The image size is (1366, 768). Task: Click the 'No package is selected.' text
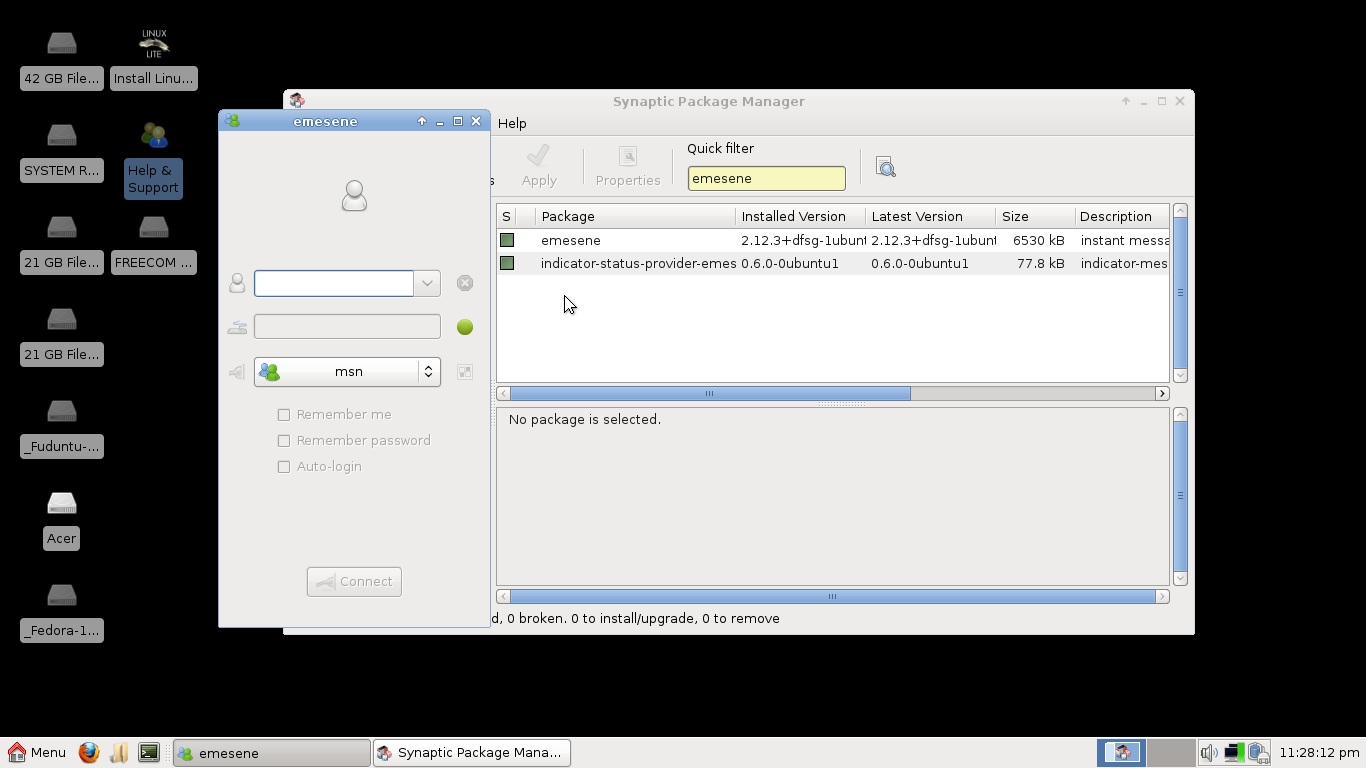[584, 419]
